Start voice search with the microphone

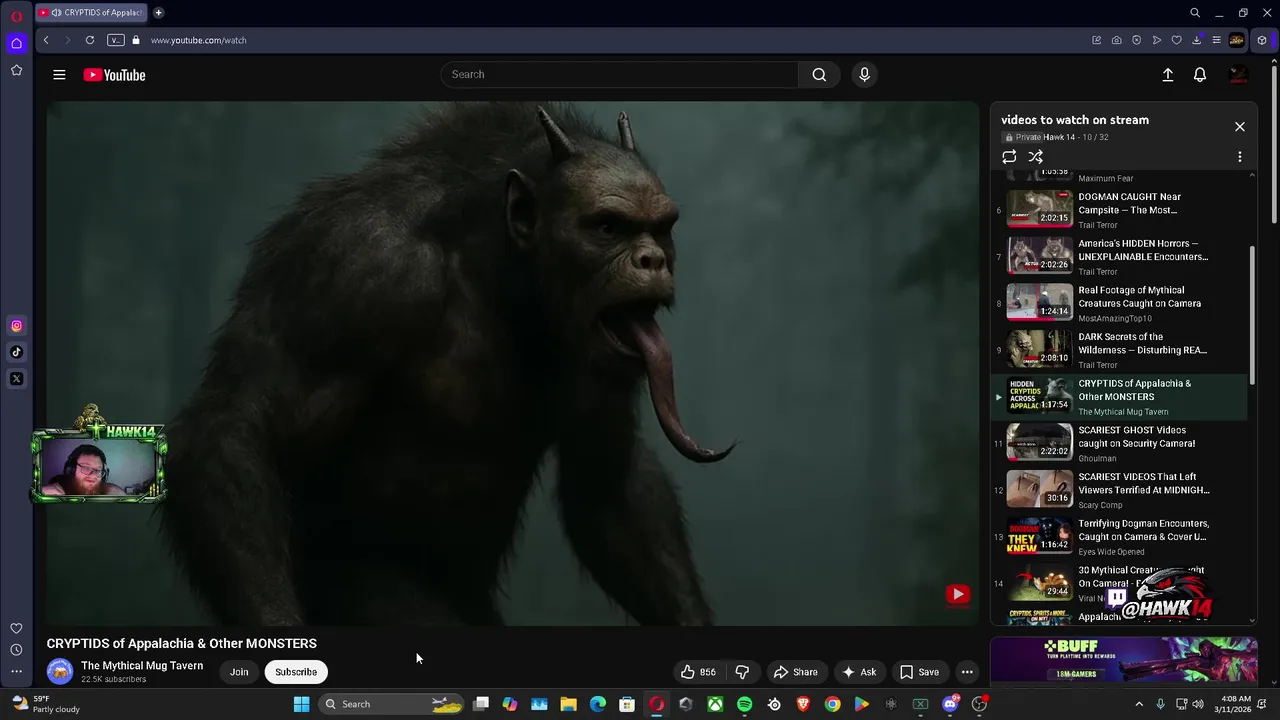[865, 75]
